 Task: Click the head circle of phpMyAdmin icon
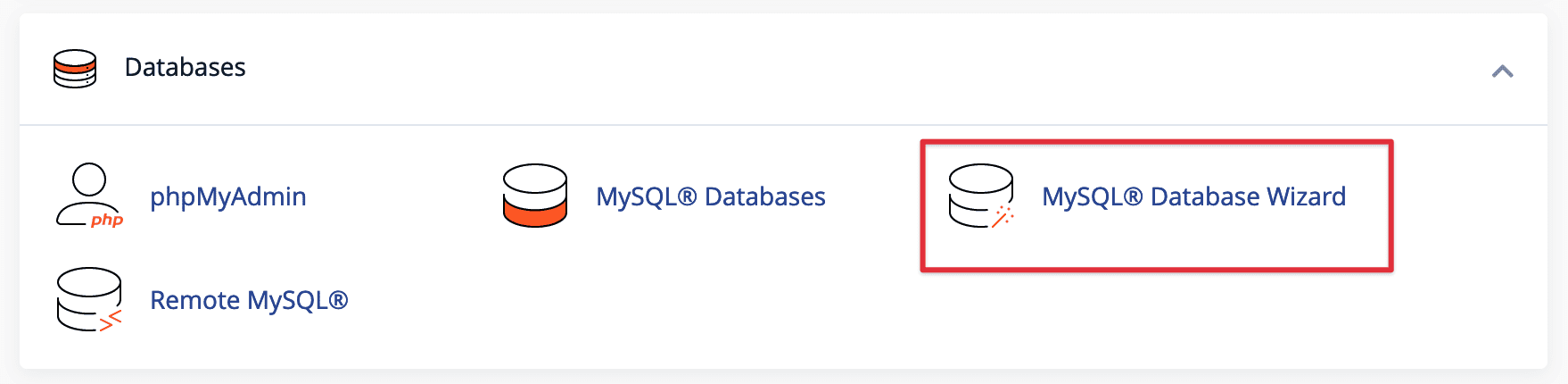tap(89, 179)
